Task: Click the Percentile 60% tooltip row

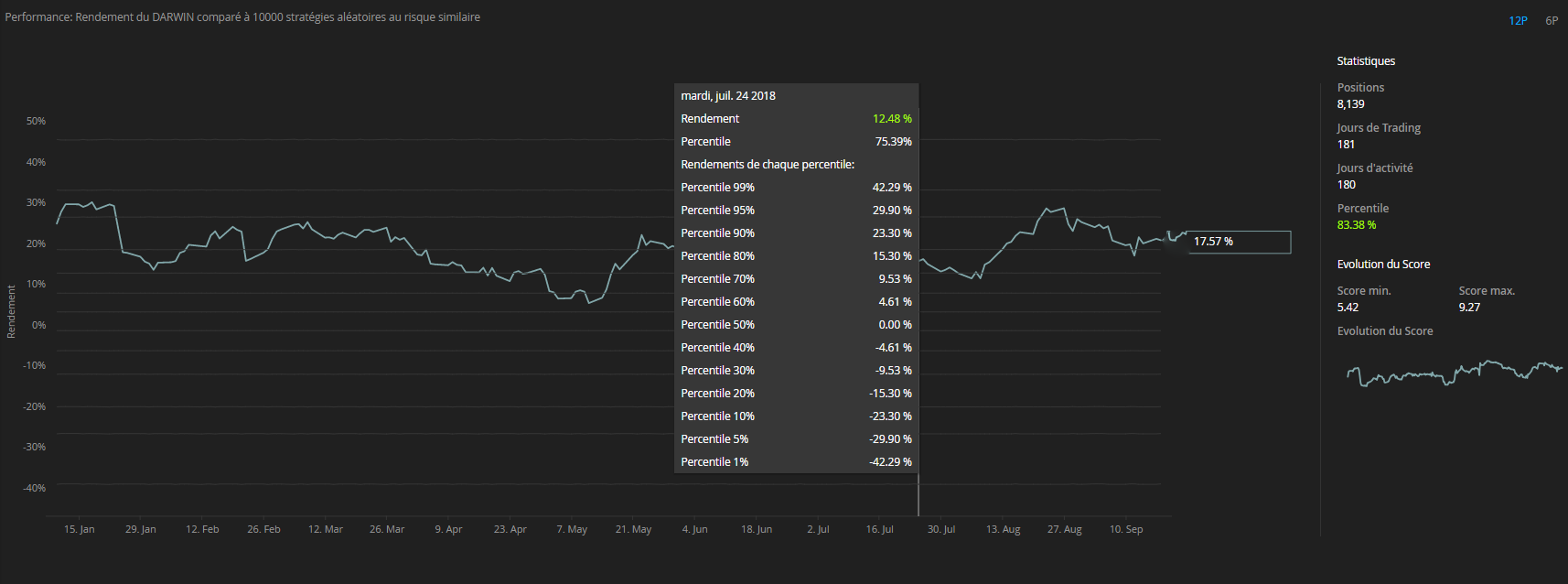Action: [796, 302]
